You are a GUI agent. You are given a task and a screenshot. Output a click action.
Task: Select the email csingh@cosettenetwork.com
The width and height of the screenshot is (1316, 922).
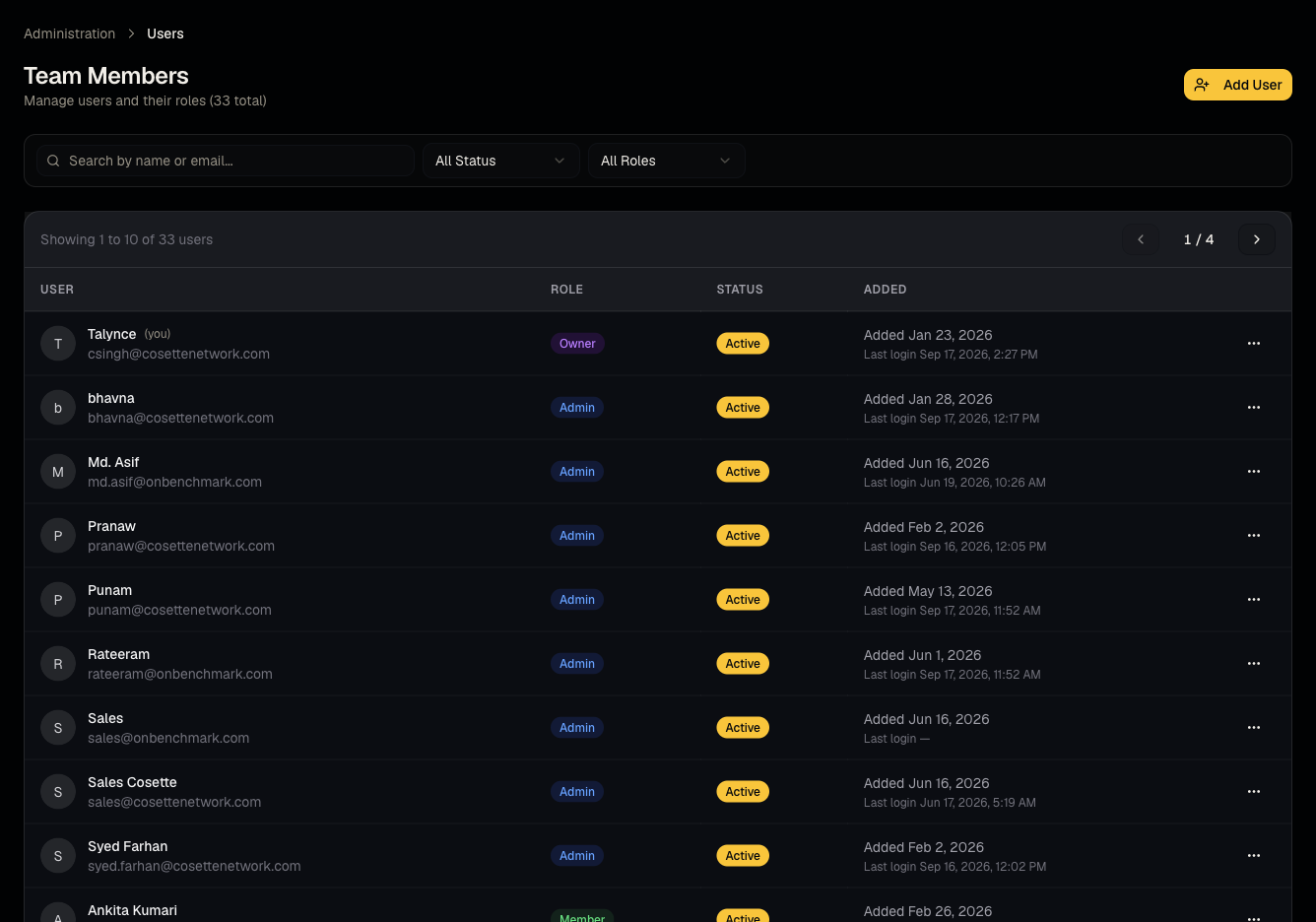[178, 355]
